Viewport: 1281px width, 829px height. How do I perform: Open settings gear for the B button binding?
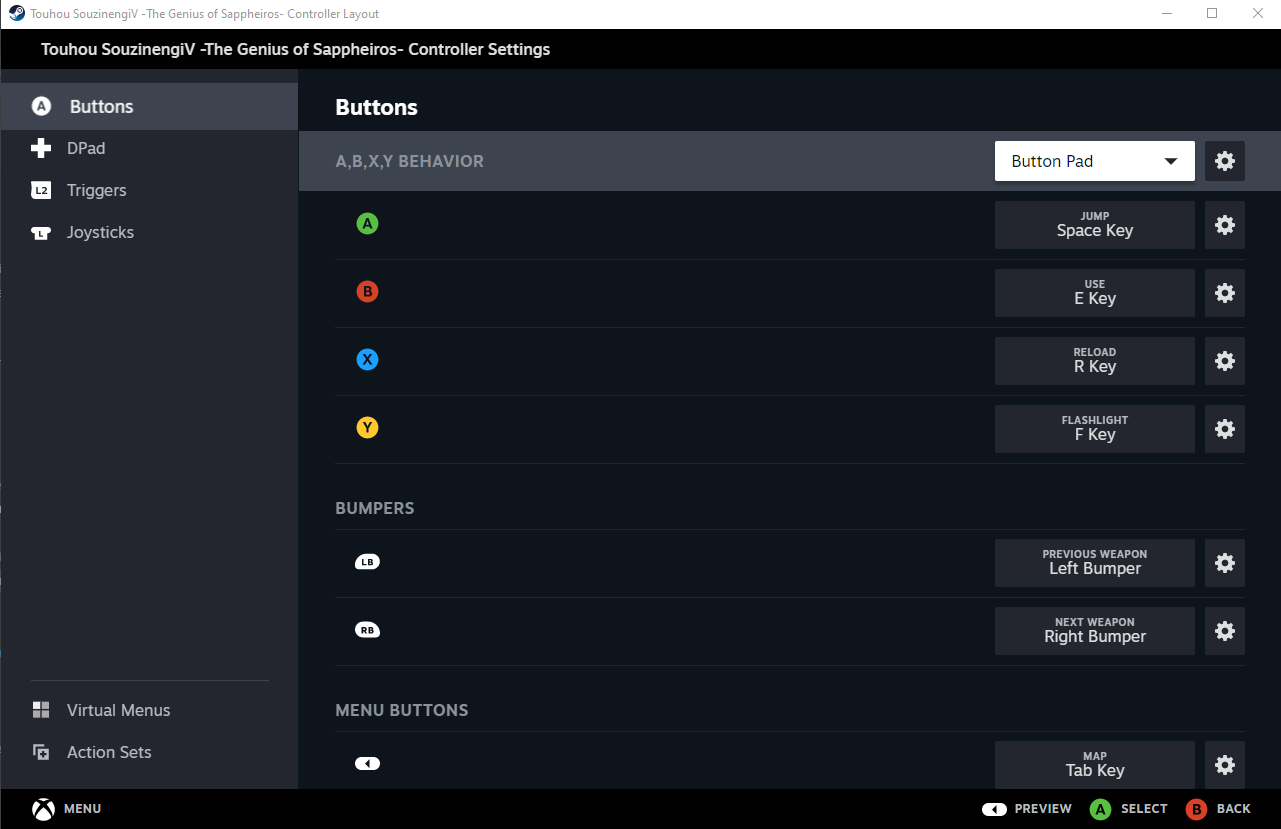pyautogui.click(x=1225, y=293)
